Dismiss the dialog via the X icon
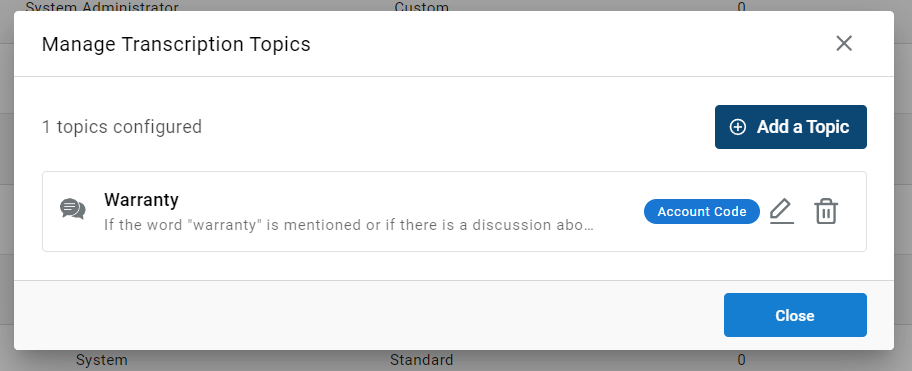912x371 pixels. click(x=844, y=43)
